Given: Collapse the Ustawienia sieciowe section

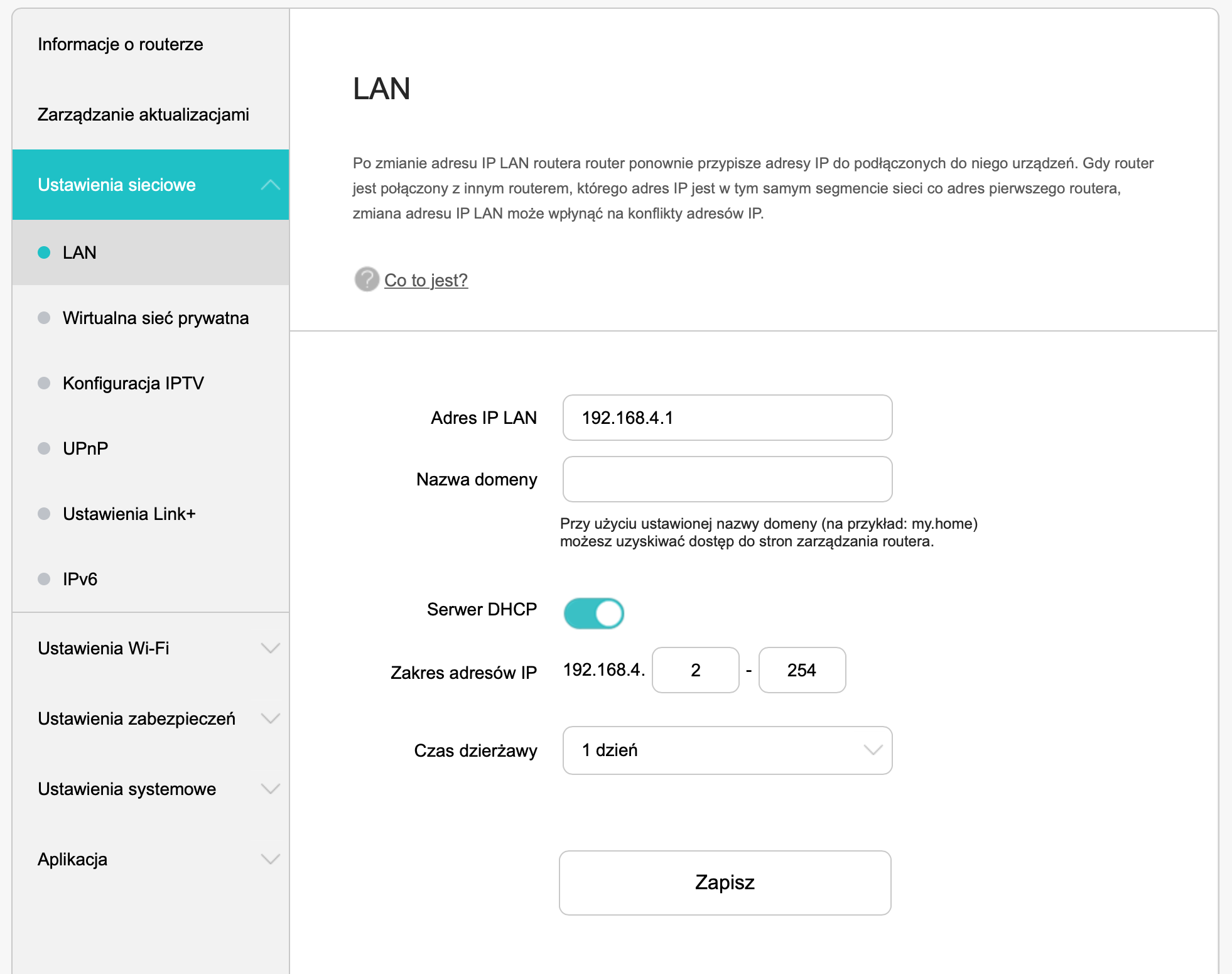Looking at the screenshot, I should coord(270,185).
